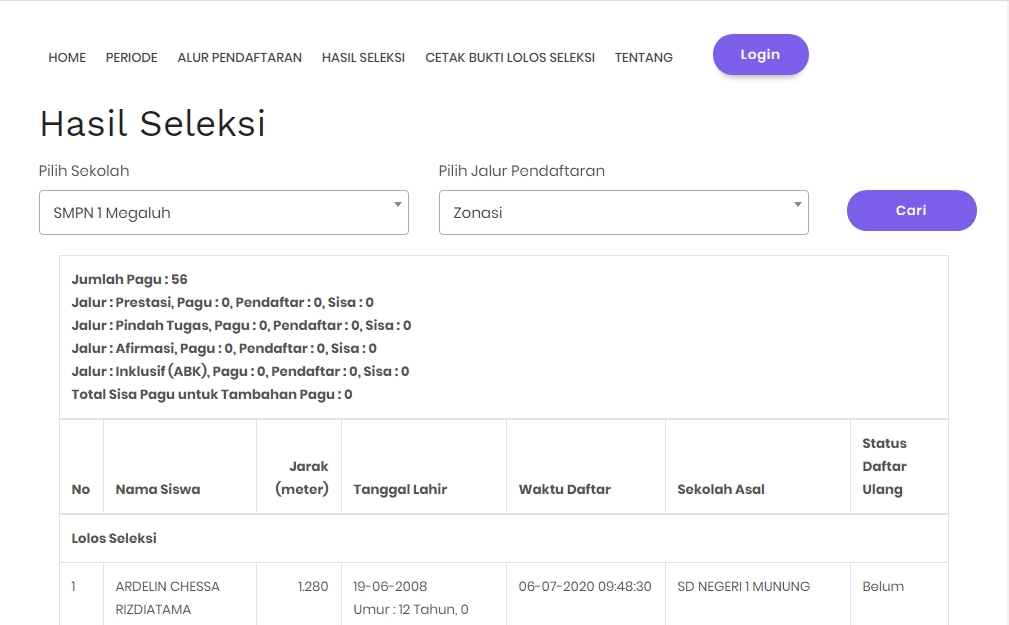Select student name ARDELIN CHESSA RIZDIATAMA

point(167,597)
